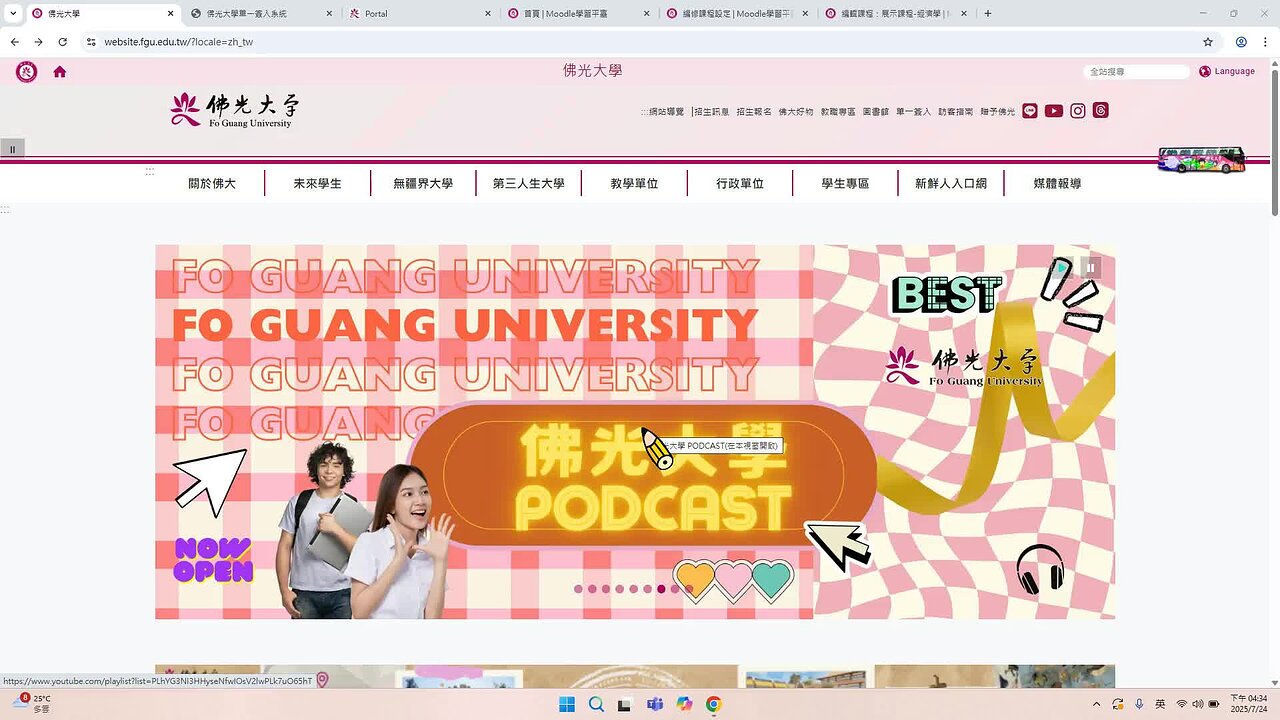Click the university emblem in the pink bar
The height and width of the screenshot is (720, 1280).
tap(27, 71)
